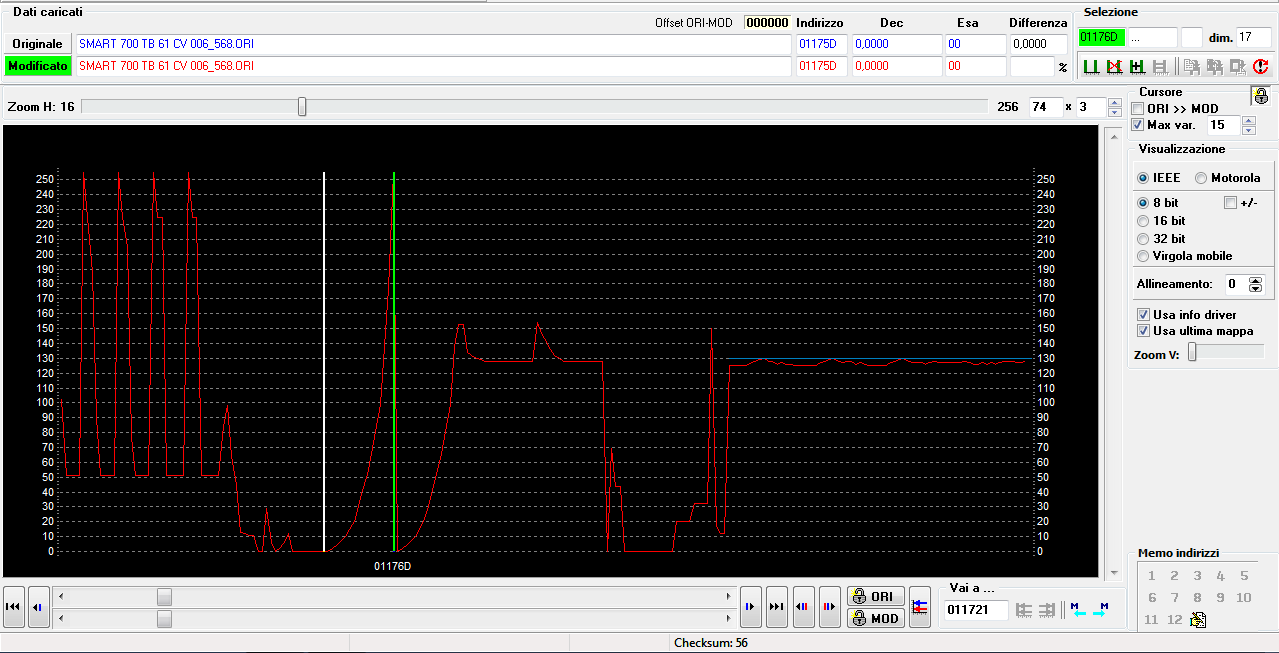Click the selection start marker icon

coord(1091,67)
